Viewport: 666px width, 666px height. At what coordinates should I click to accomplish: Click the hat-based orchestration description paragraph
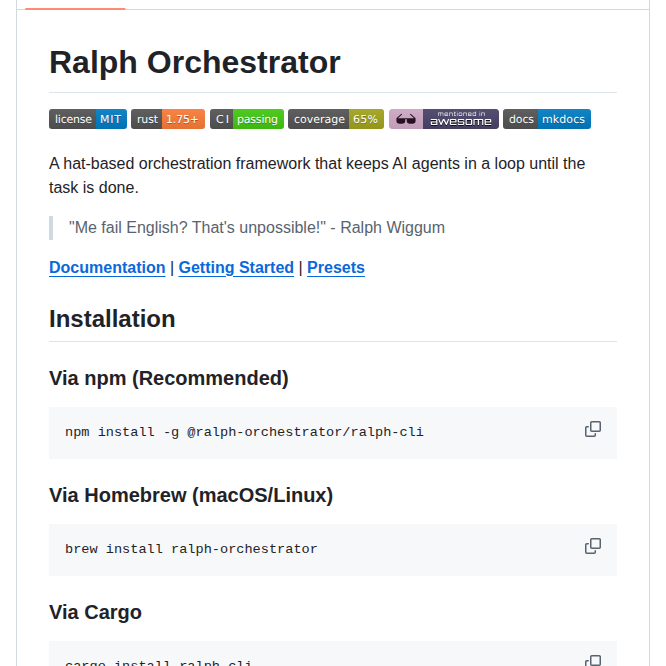point(317,175)
